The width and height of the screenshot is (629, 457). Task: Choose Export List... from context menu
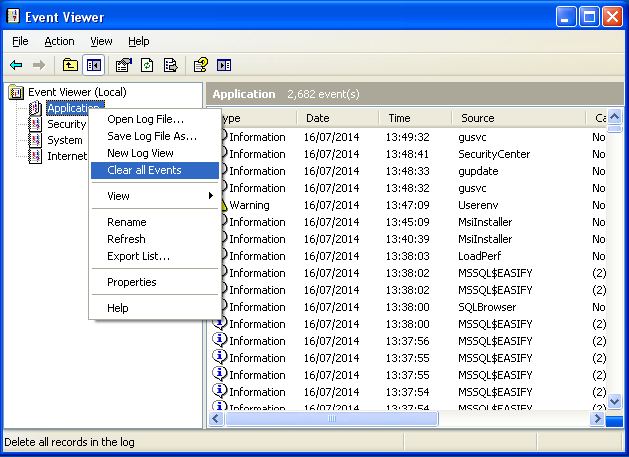click(x=138, y=256)
